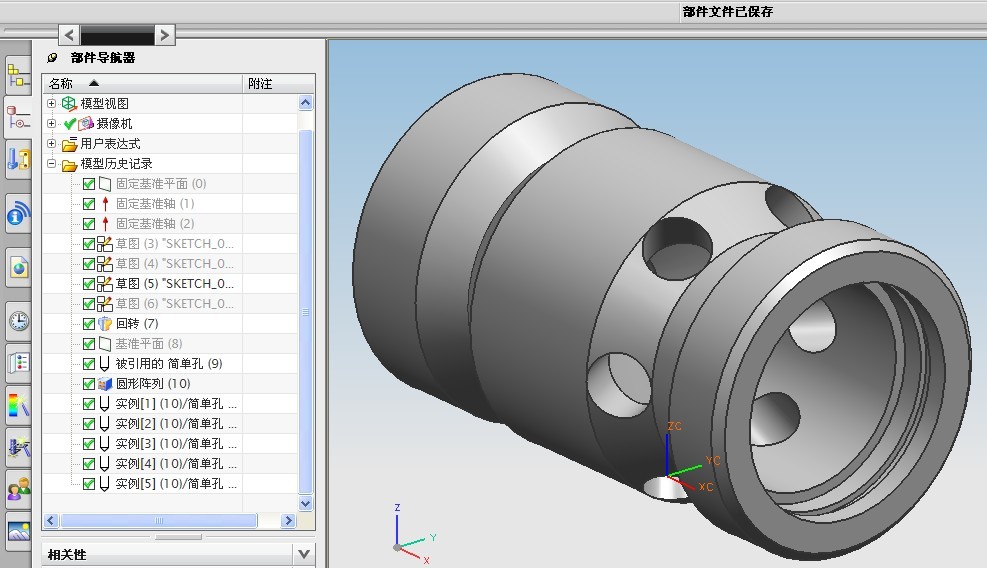Click the horizontal scroll left arrow

(x=51, y=520)
